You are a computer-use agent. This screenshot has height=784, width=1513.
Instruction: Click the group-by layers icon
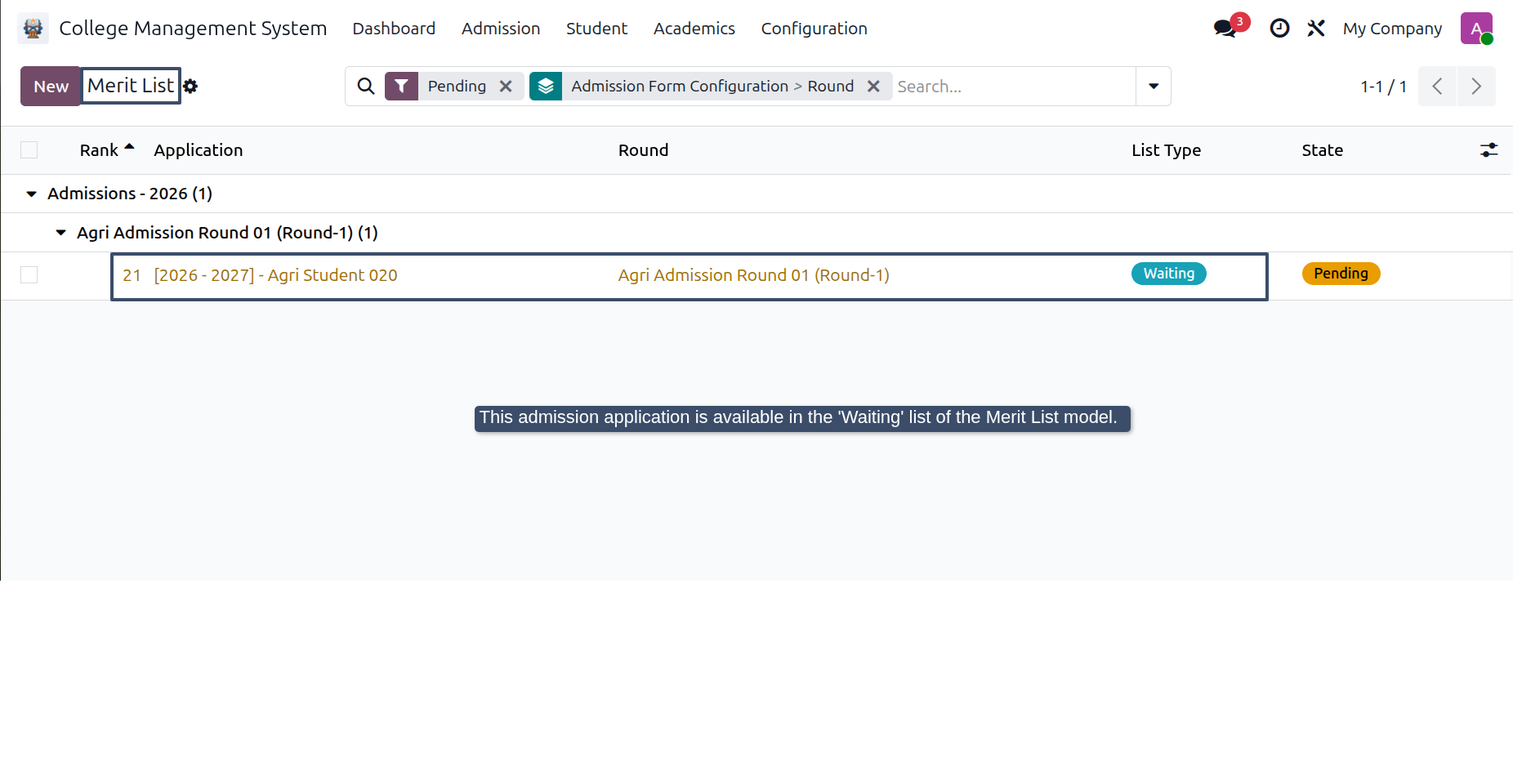click(x=546, y=87)
